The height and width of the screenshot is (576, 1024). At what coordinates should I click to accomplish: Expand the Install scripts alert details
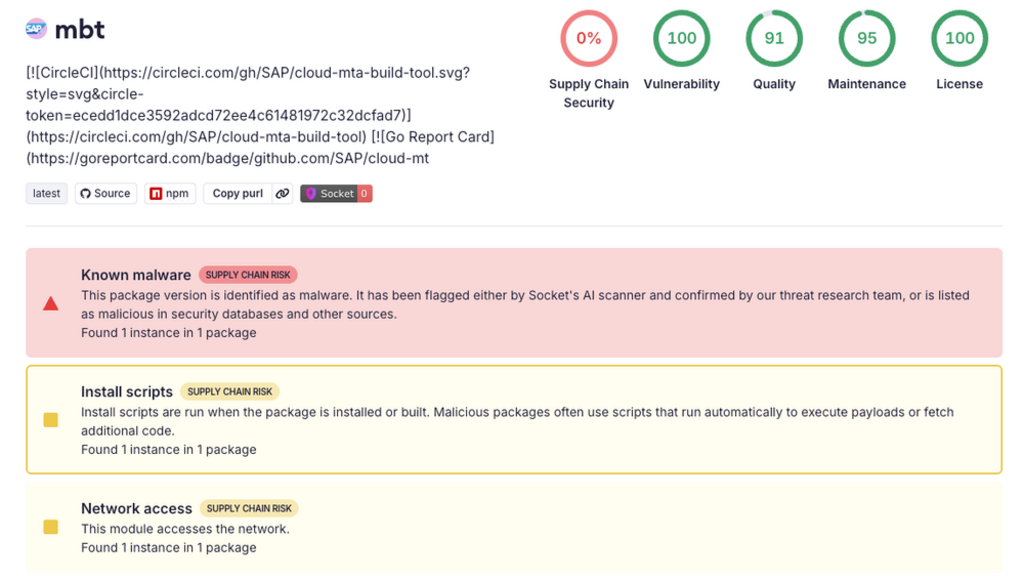[126, 392]
